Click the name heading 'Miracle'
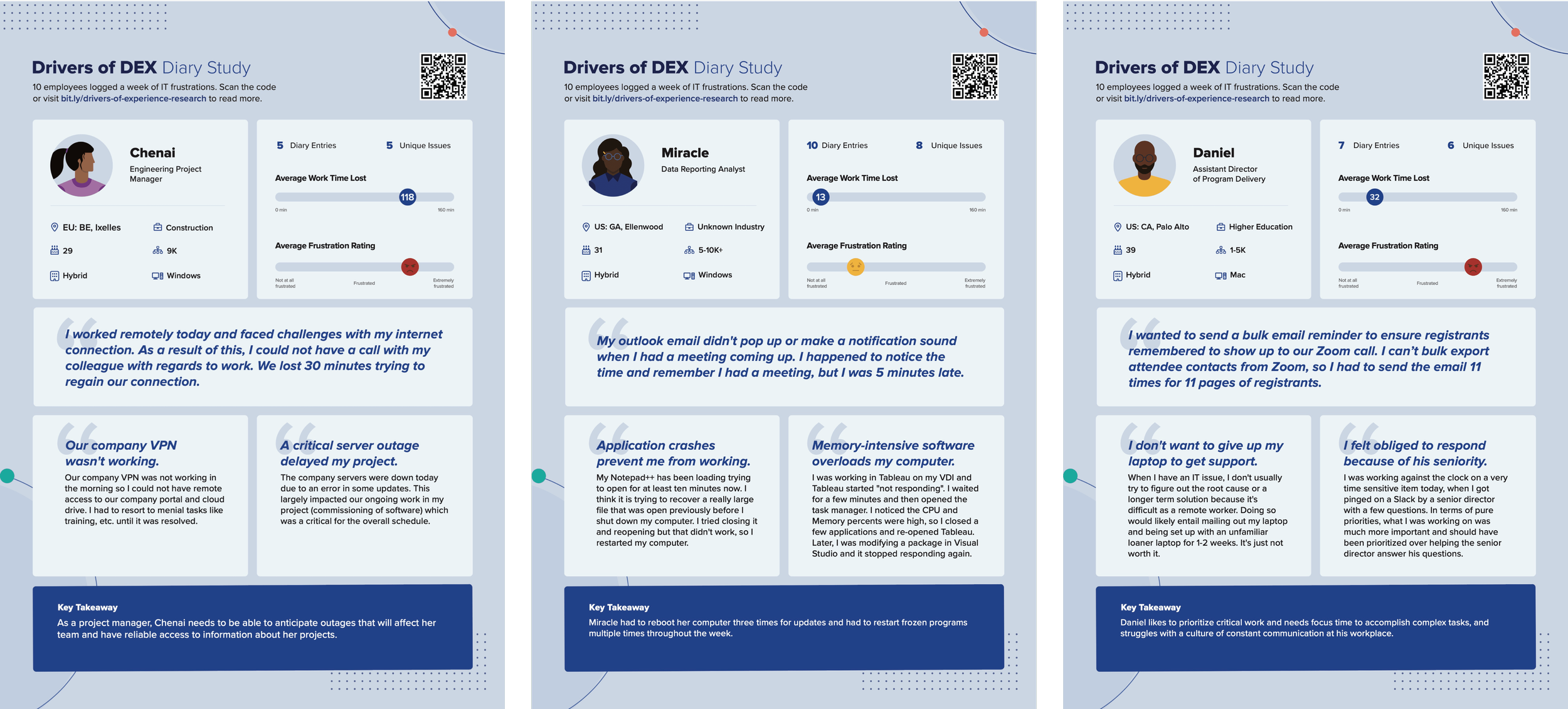Image resolution: width=1568 pixels, height=709 pixels. click(x=685, y=152)
